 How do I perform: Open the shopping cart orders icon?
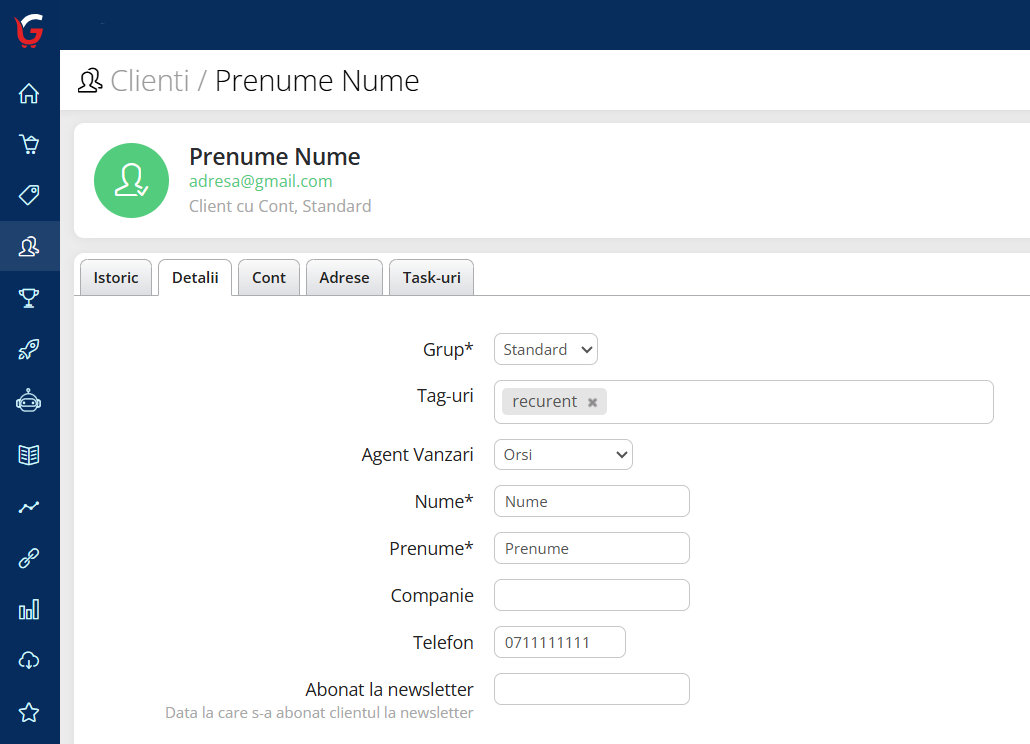(29, 145)
